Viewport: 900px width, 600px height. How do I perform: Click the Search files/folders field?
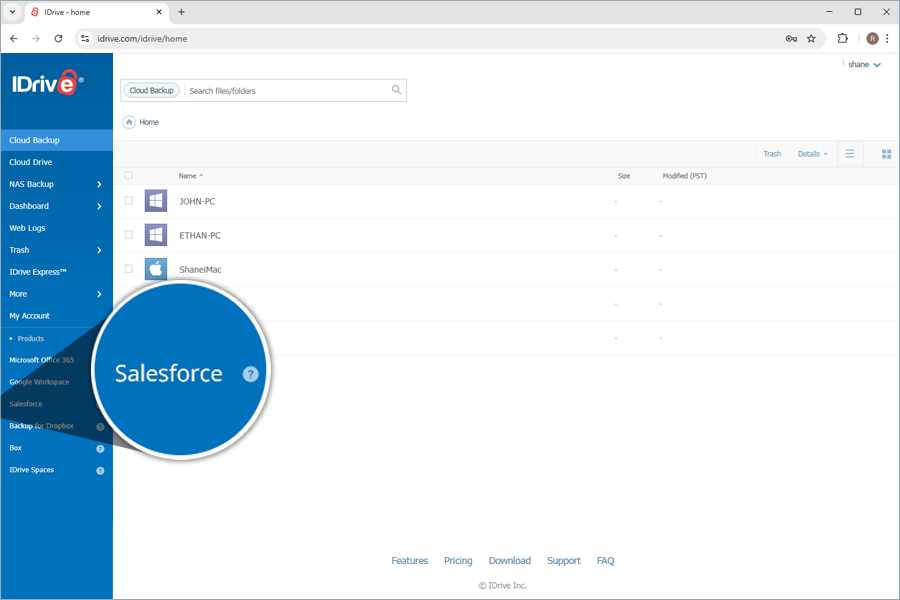pos(285,91)
